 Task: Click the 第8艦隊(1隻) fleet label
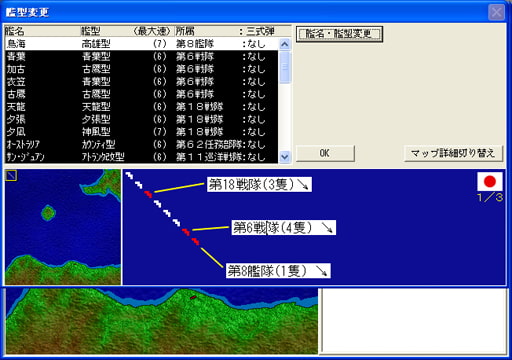(278, 271)
